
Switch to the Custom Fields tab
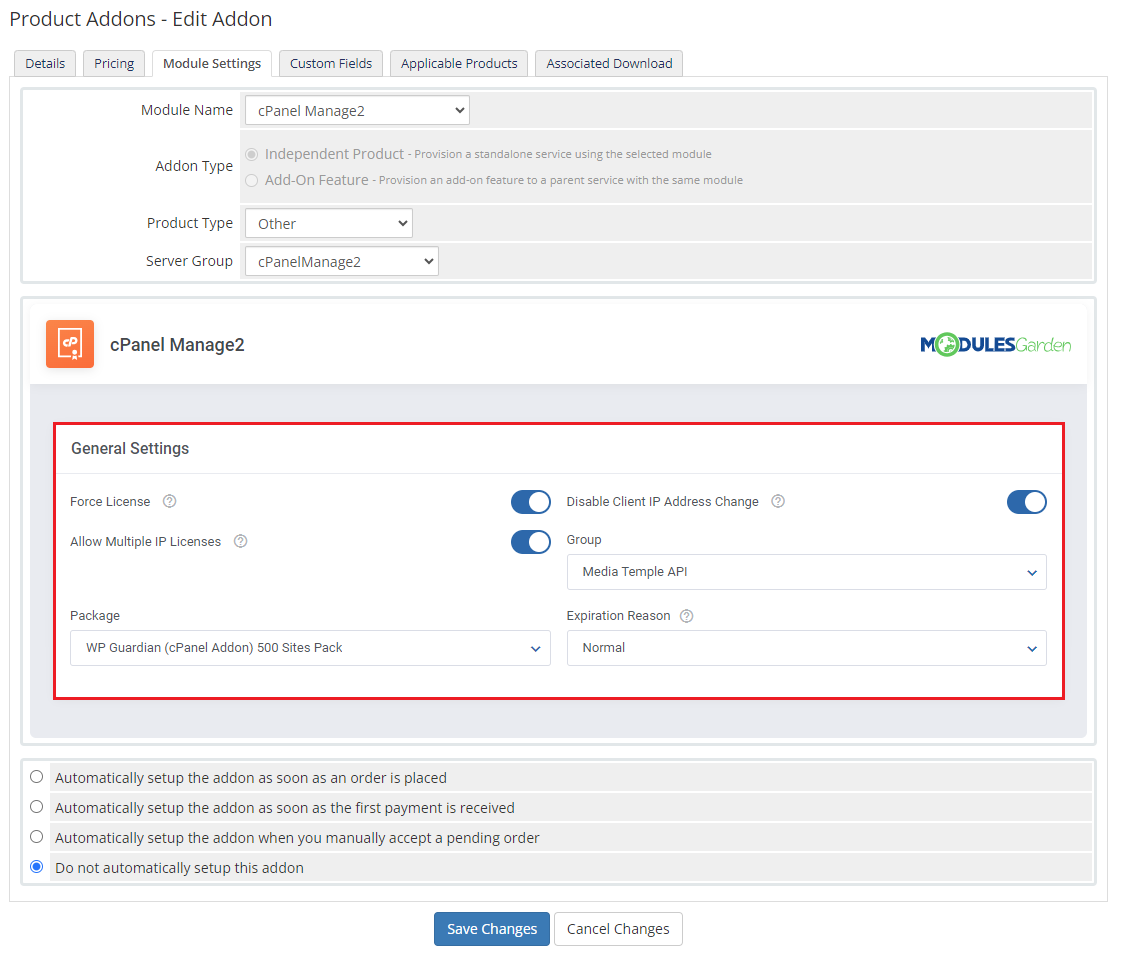[x=331, y=64]
